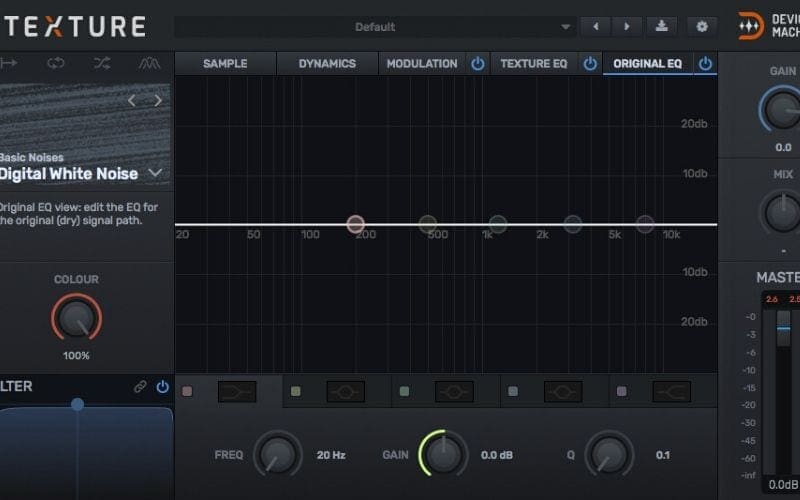This screenshot has width=800, height=500.
Task: Select the green EQ node near 1k
Action: [498, 224]
